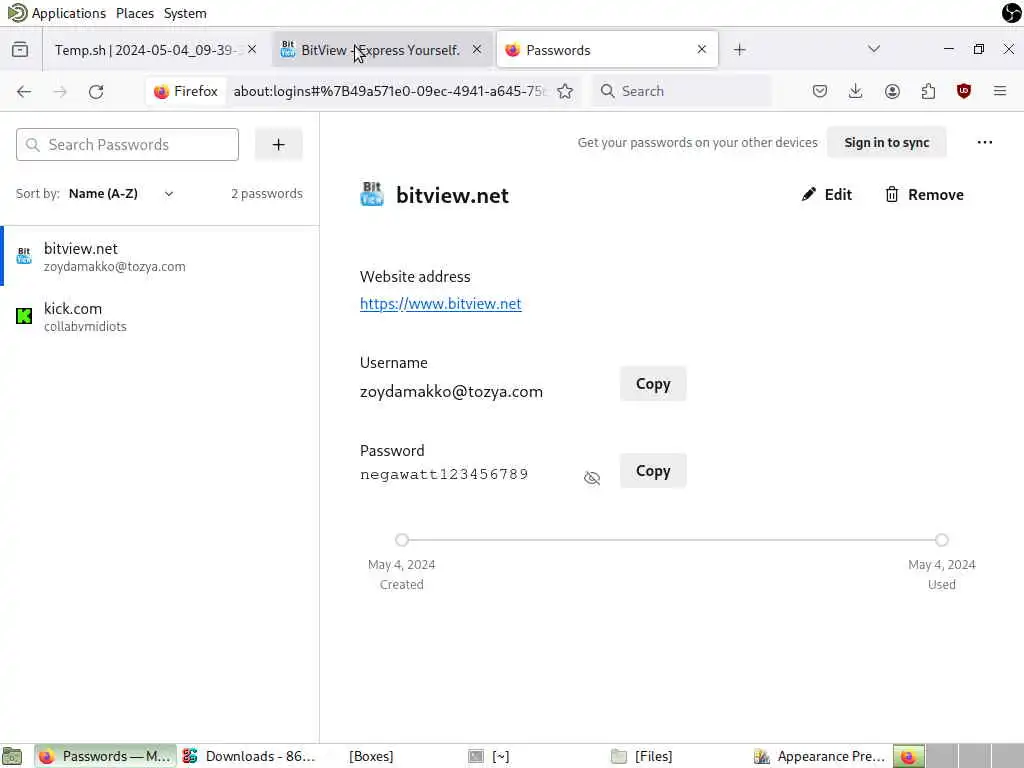This screenshot has height=768, width=1024.
Task: Go back with the back arrow
Action: 24,91
